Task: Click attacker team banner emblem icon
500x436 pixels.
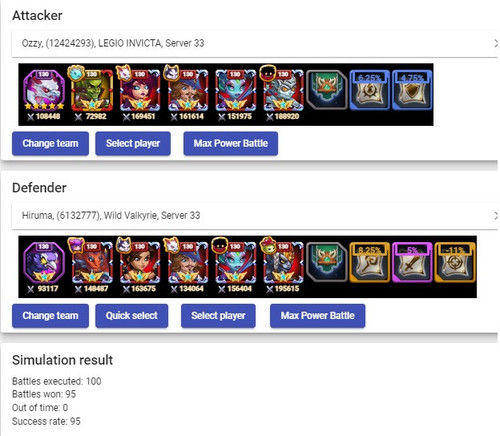Action: (x=327, y=90)
